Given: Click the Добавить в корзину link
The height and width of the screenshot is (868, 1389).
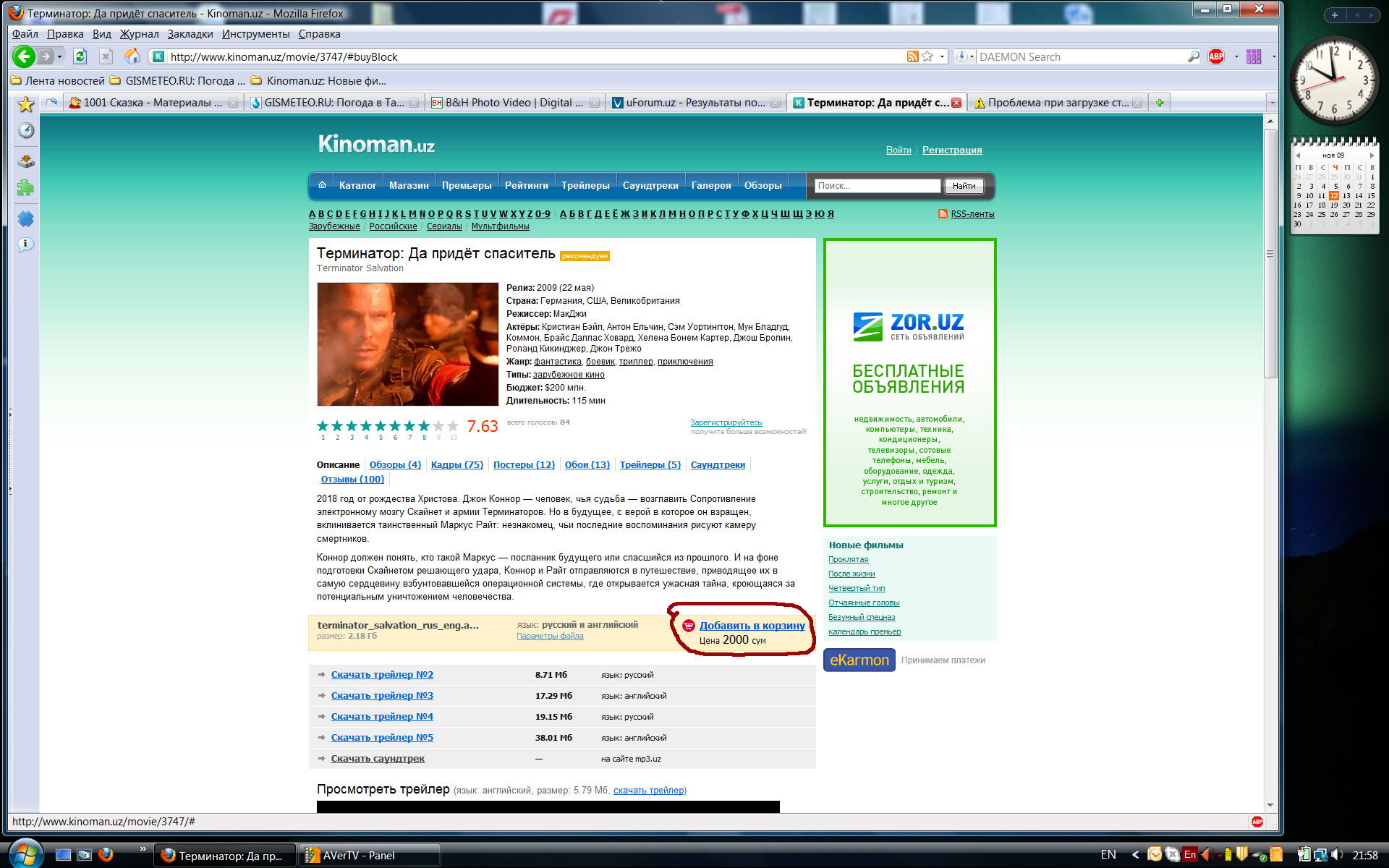Looking at the screenshot, I should coord(752,626).
